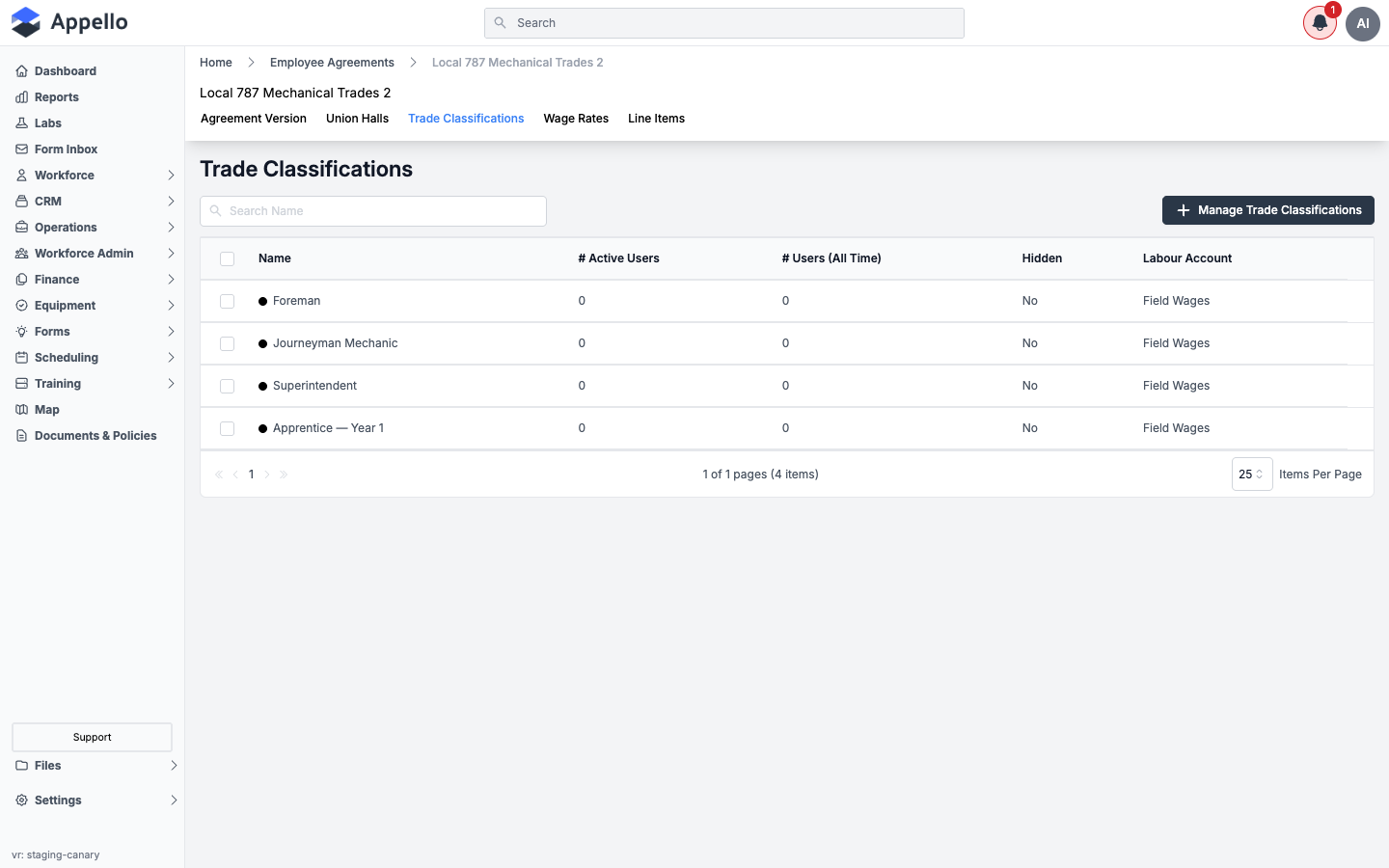Click the Equipment icon in sidebar
The height and width of the screenshot is (868, 1389).
(x=21, y=306)
